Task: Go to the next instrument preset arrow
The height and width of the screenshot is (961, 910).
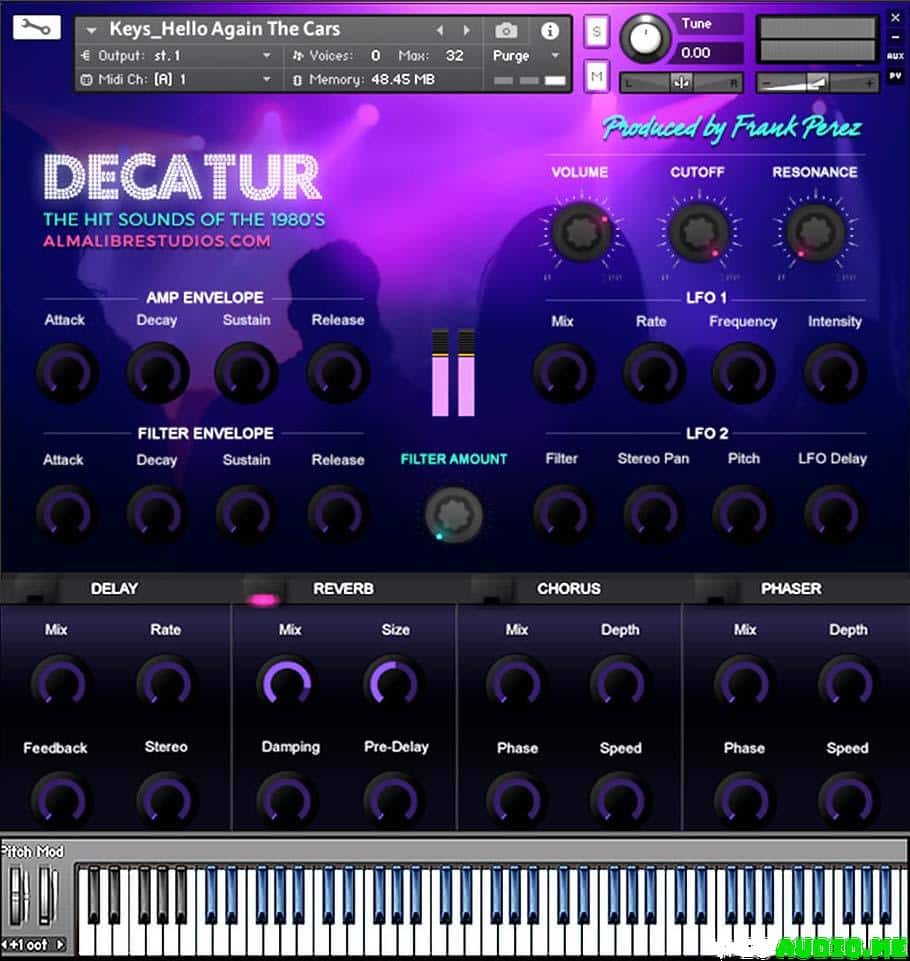Action: click(465, 31)
